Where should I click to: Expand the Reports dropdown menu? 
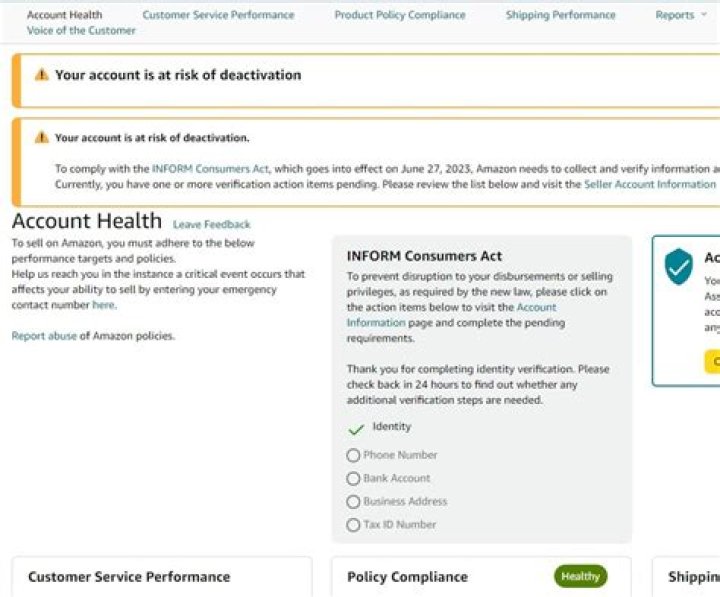680,15
